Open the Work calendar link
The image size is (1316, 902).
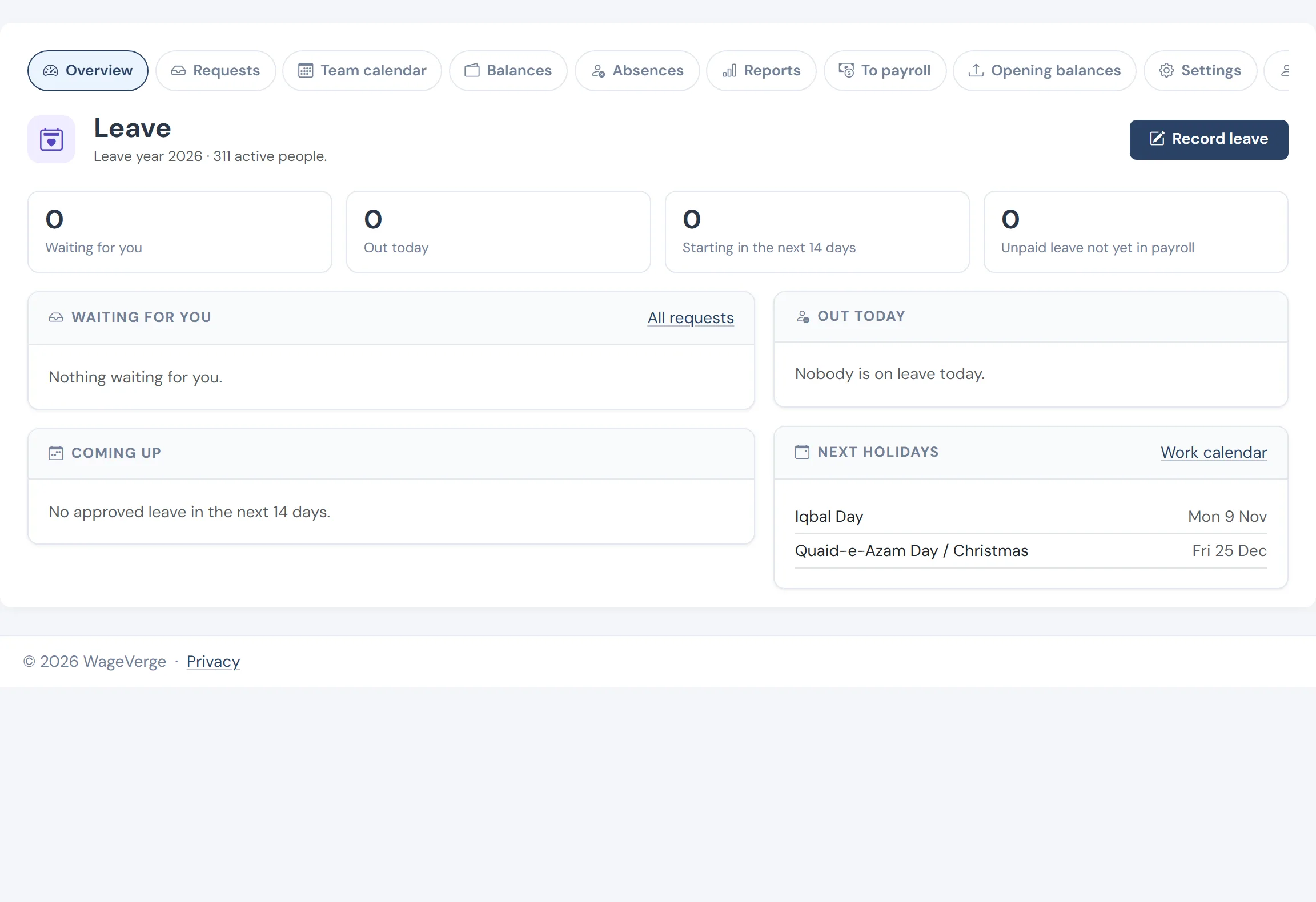pos(1214,453)
